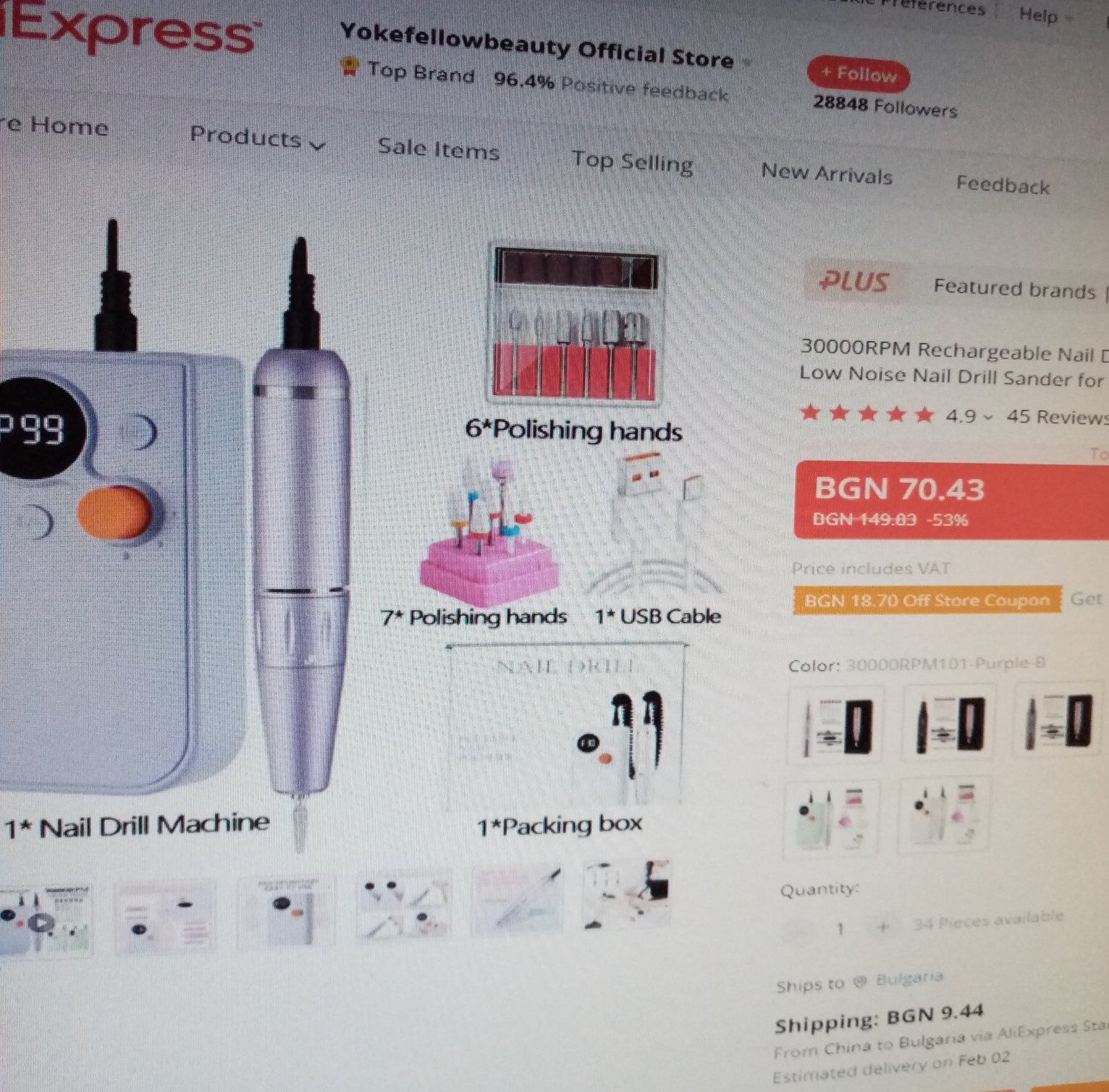Open the 45 Reviews link

(x=1057, y=417)
